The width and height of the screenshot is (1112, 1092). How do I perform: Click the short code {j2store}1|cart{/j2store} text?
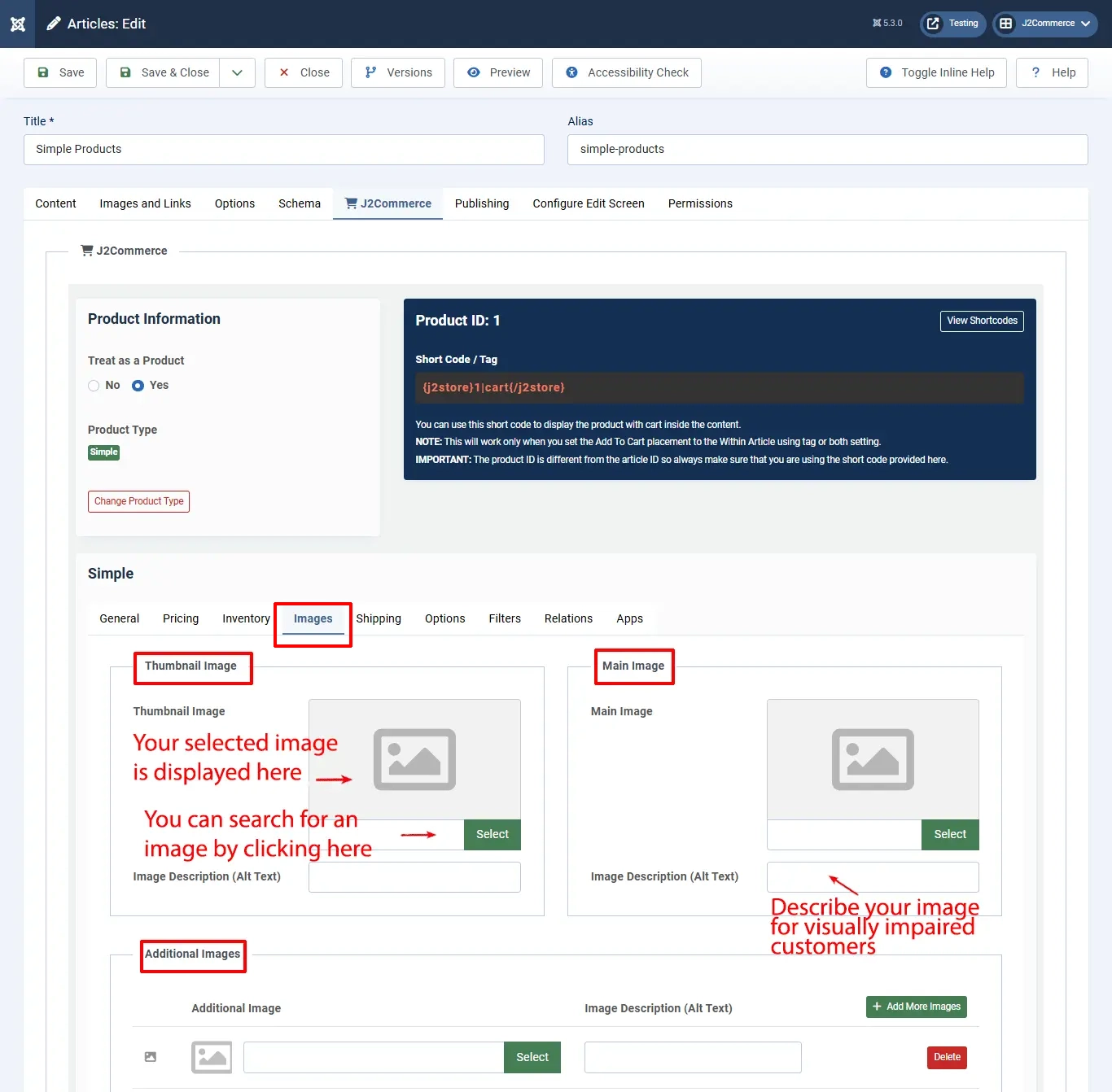[x=493, y=387]
